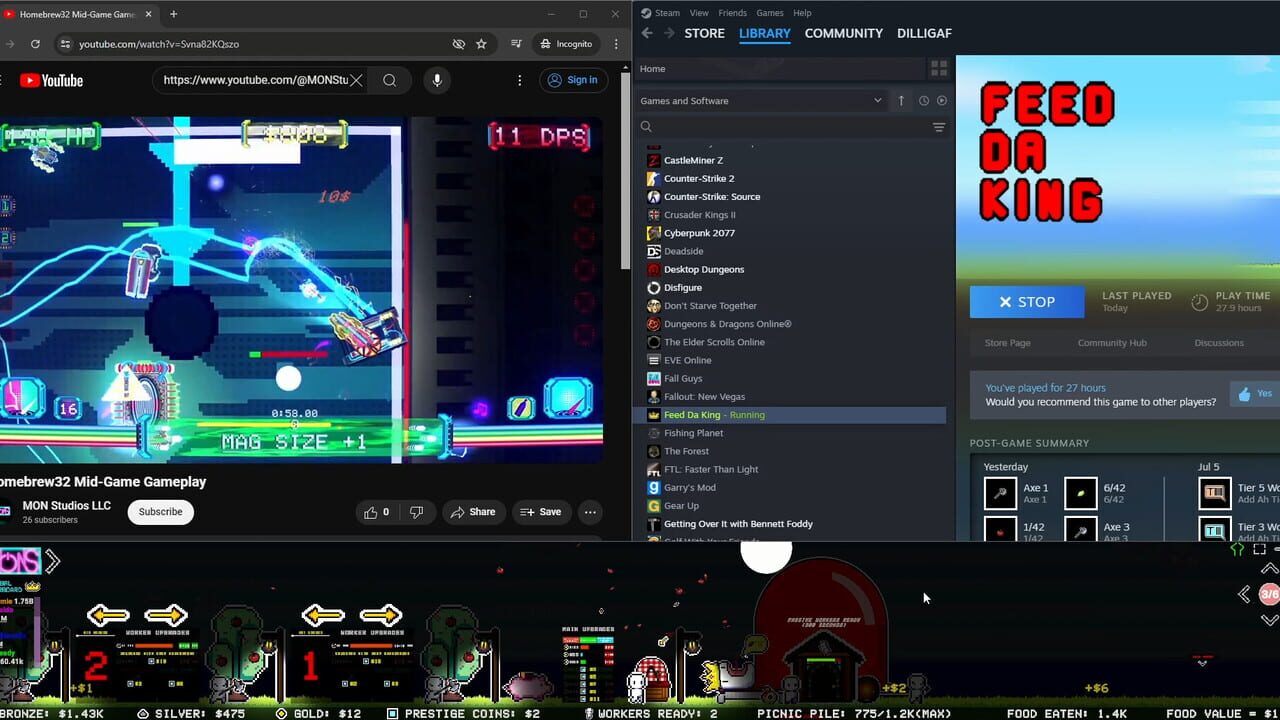
Task: Open the COMMUNITY tab in Steam
Action: 844,33
